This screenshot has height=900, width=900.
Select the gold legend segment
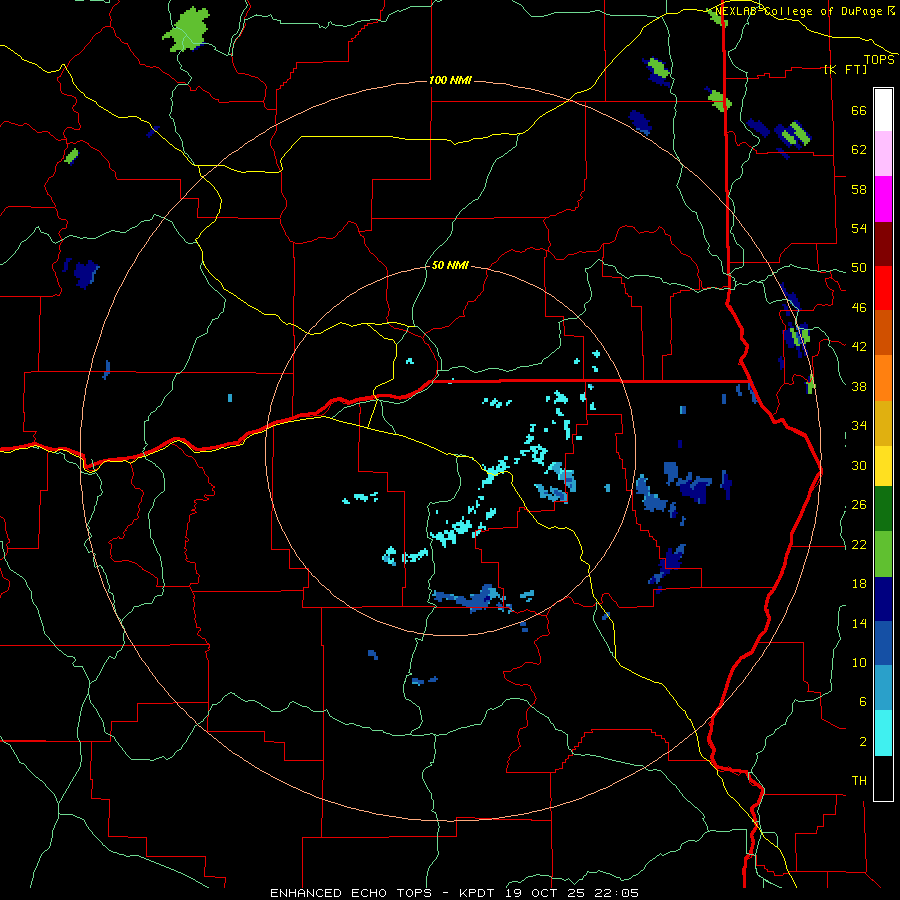883,423
